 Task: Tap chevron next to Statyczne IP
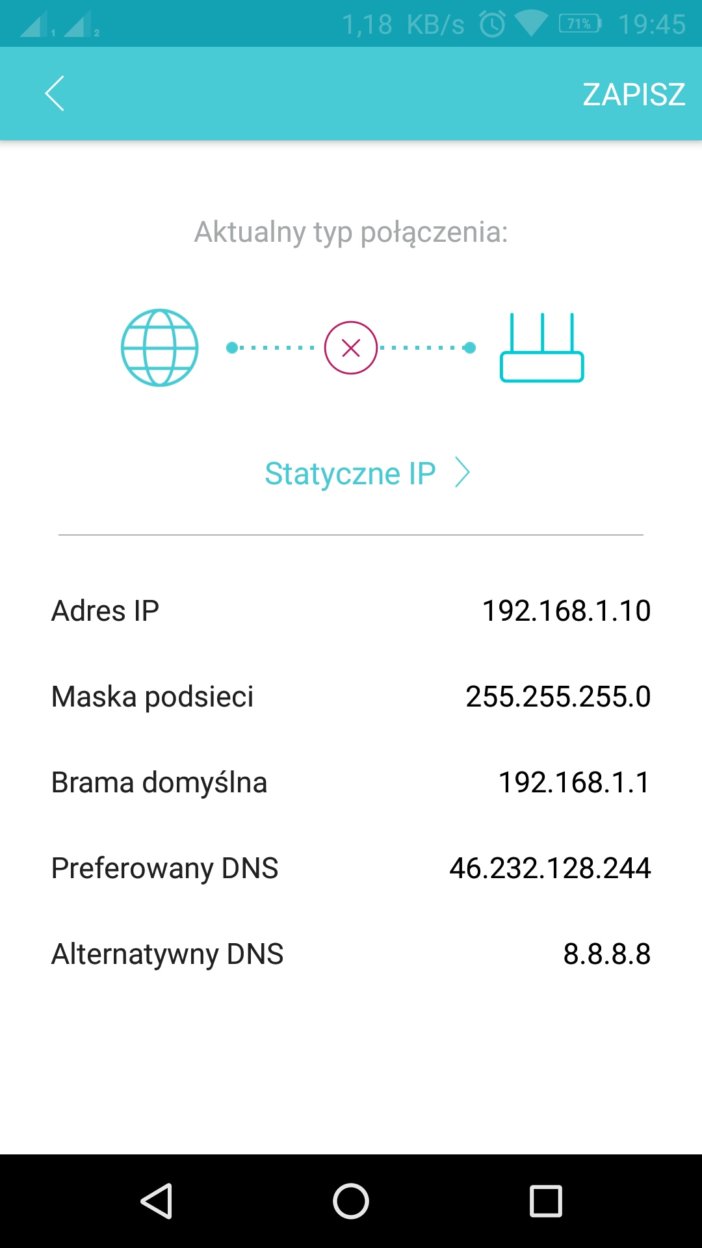tap(462, 473)
